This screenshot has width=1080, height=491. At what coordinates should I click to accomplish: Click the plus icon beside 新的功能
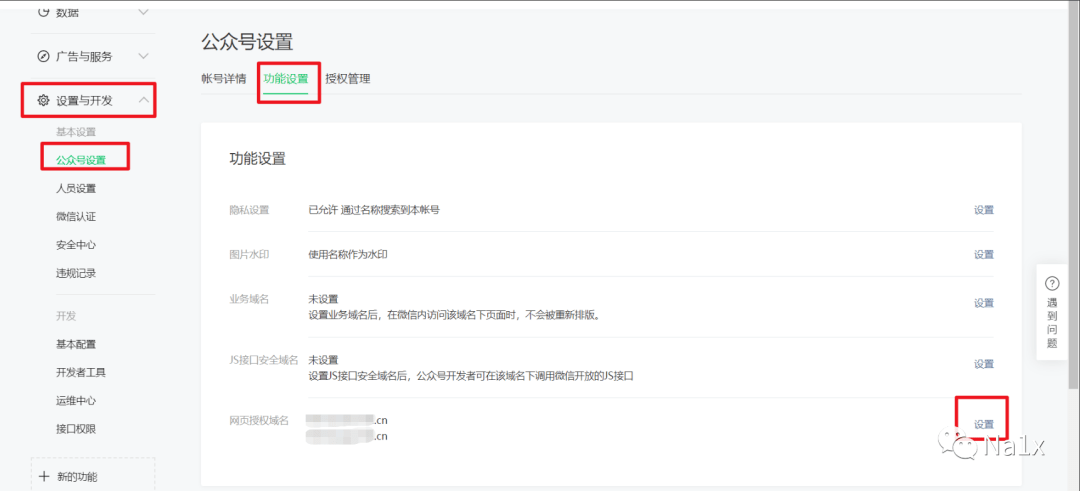tap(44, 477)
